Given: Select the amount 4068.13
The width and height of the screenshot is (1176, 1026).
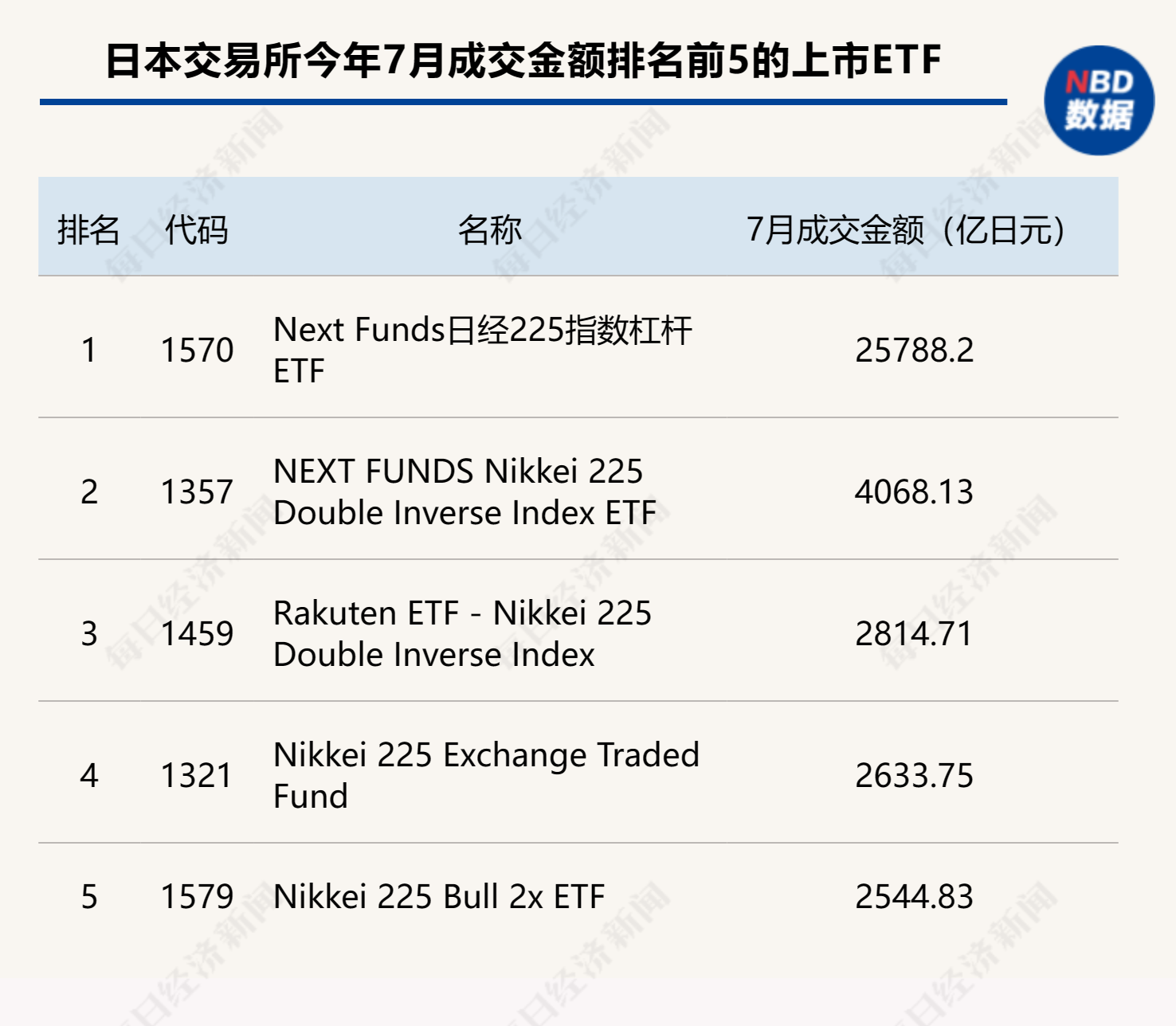Looking at the screenshot, I should tap(915, 492).
